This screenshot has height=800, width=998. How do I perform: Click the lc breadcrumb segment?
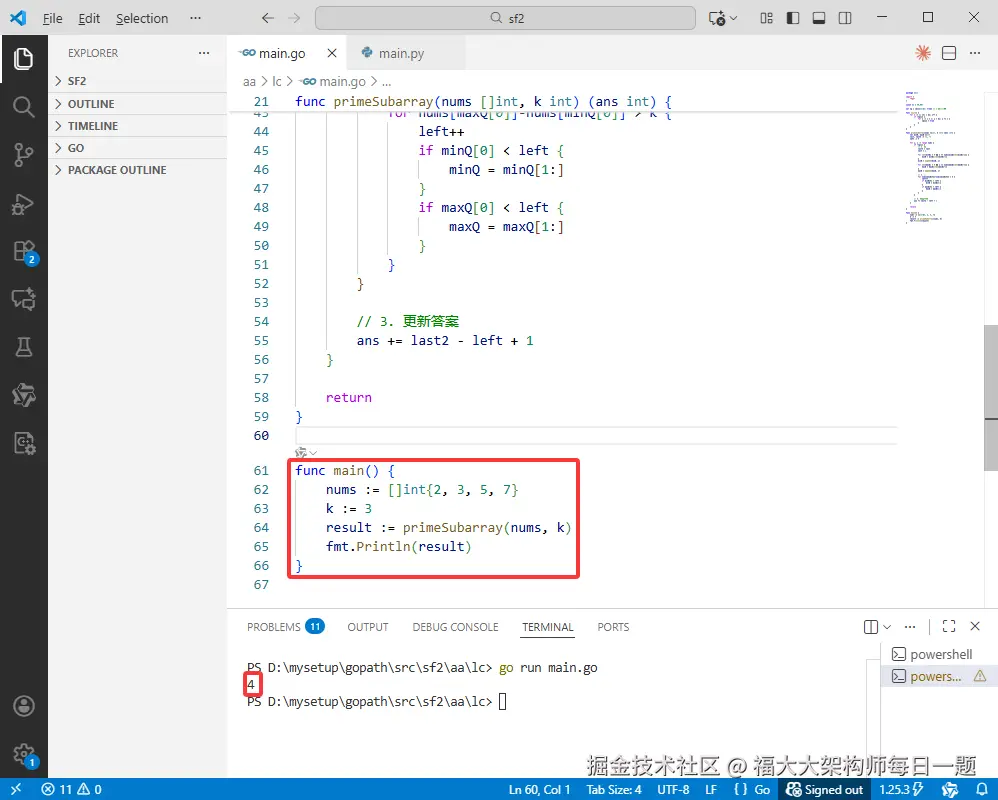[277, 81]
